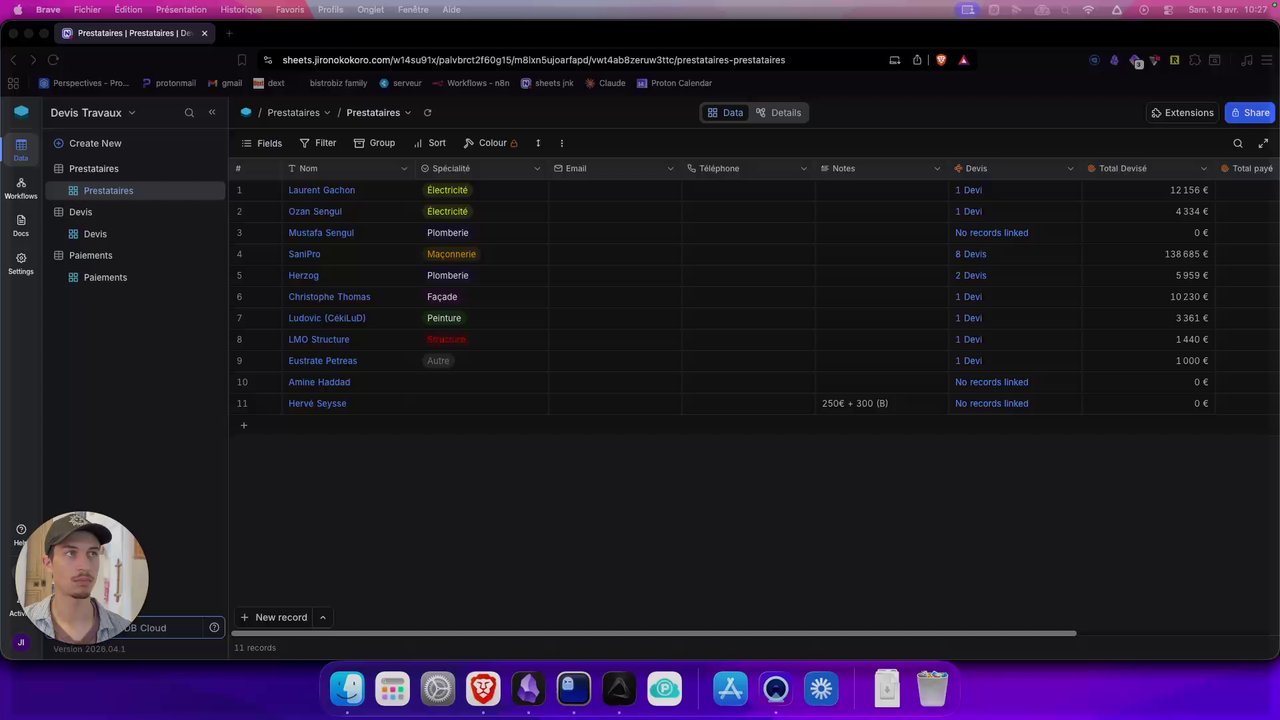Open Finder from the Dock
This screenshot has width=1280, height=720.
pos(347,688)
